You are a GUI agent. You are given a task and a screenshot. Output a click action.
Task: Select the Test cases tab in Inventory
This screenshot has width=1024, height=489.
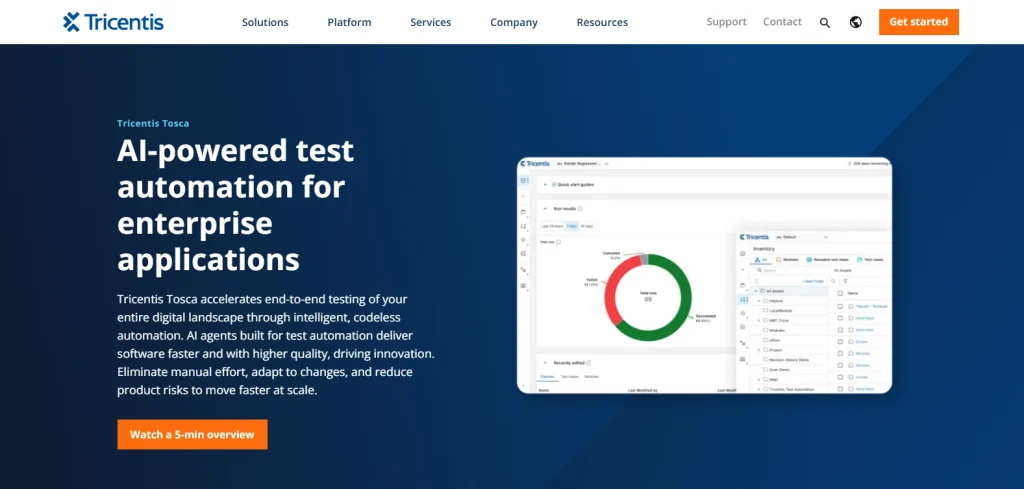click(870, 259)
